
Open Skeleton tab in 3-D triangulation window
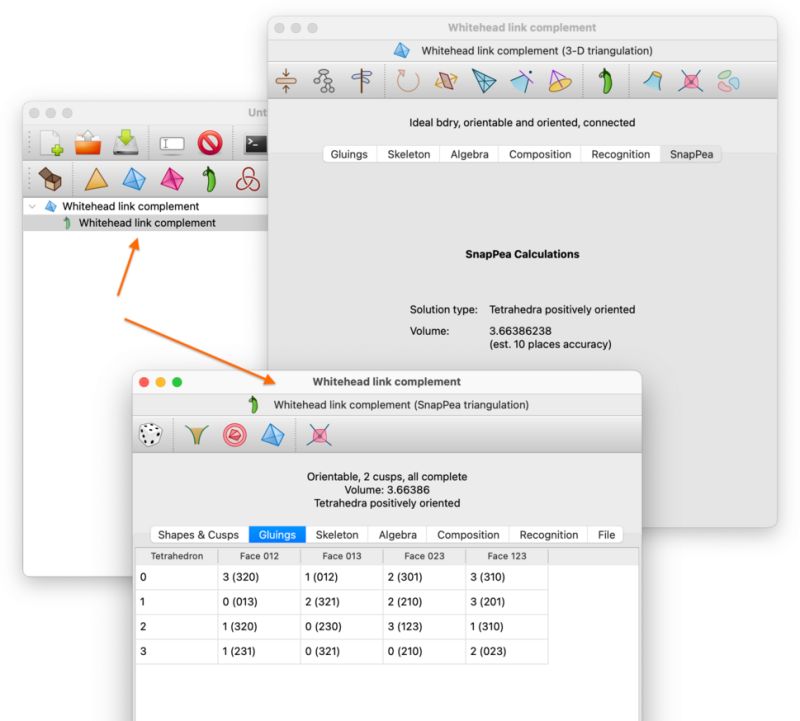coord(409,154)
